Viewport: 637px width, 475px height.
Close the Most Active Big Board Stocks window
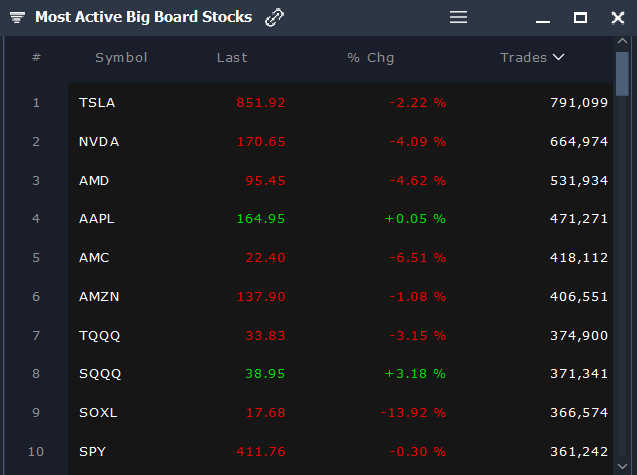click(x=618, y=17)
